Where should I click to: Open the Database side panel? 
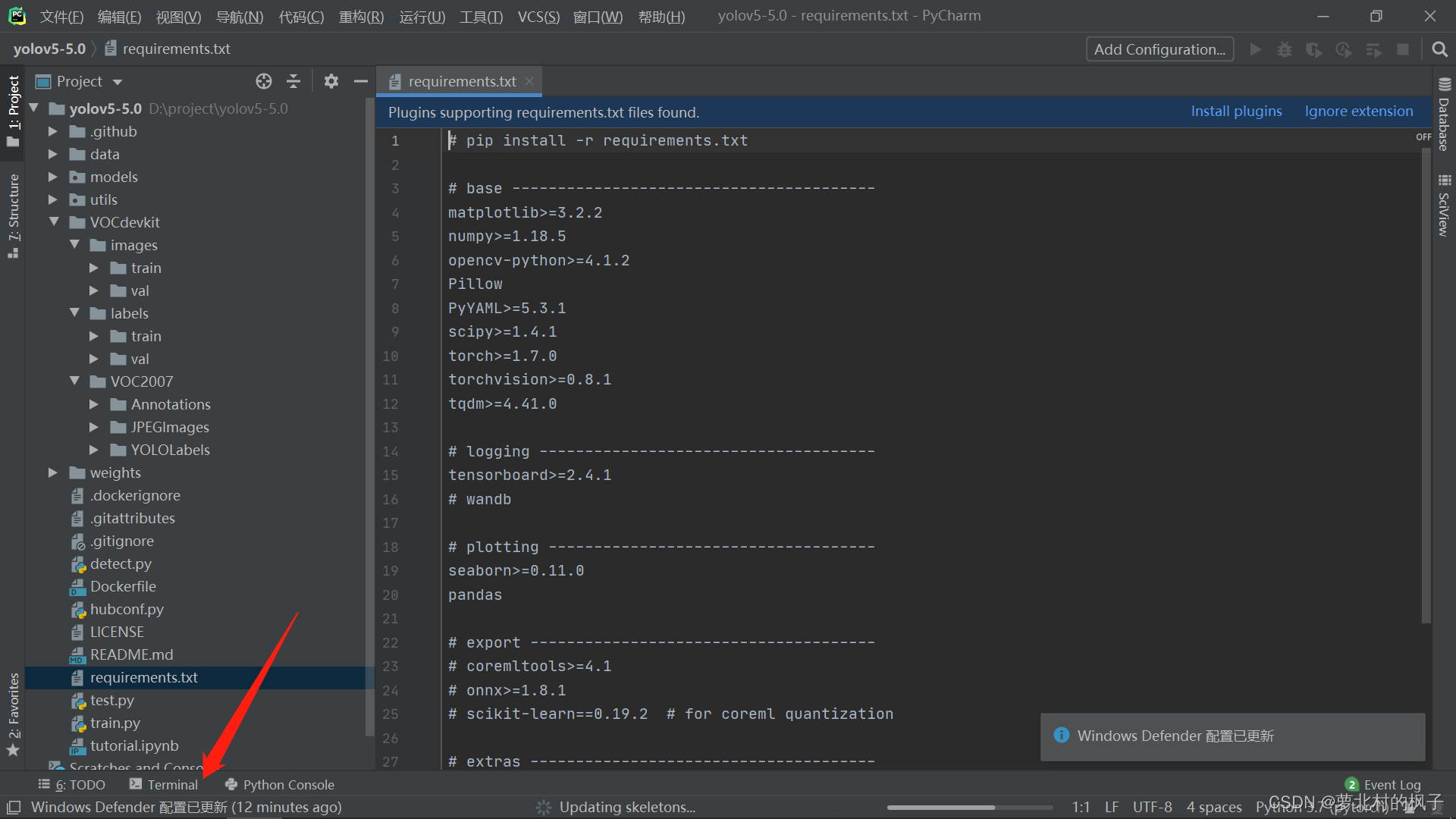click(1444, 114)
